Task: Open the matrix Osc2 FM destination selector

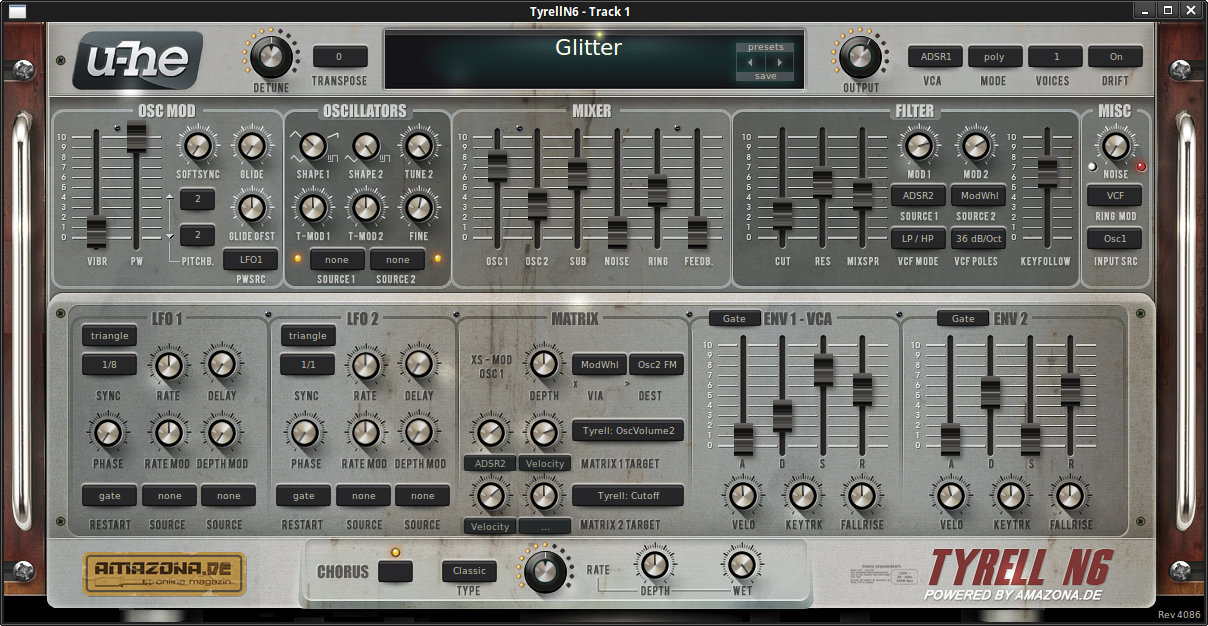Action: point(657,365)
